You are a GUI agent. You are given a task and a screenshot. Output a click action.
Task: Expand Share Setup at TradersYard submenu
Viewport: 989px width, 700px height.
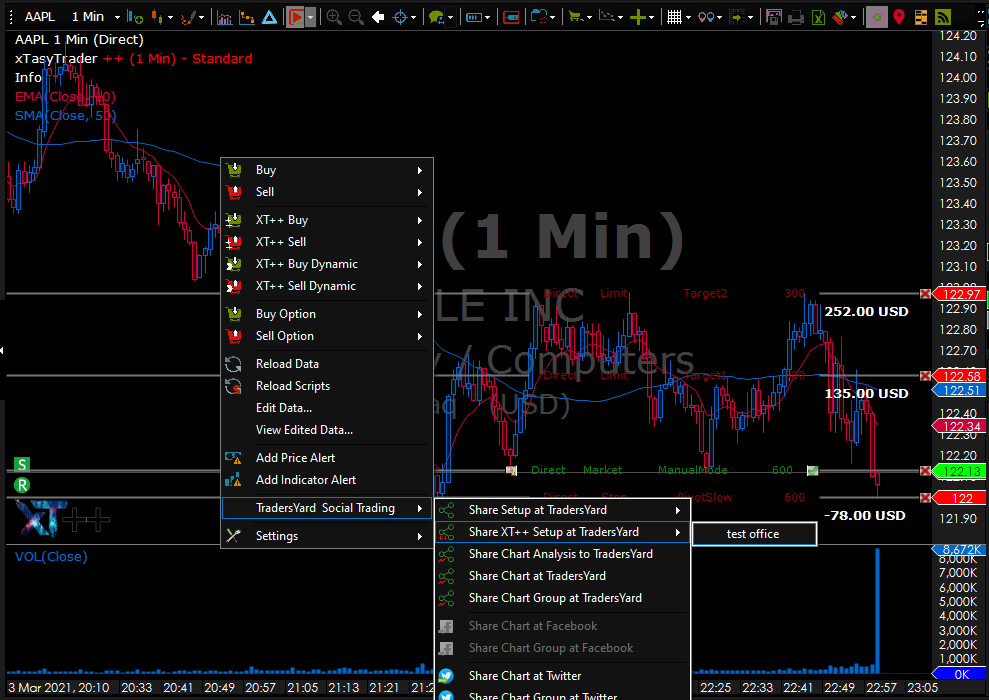(x=563, y=510)
